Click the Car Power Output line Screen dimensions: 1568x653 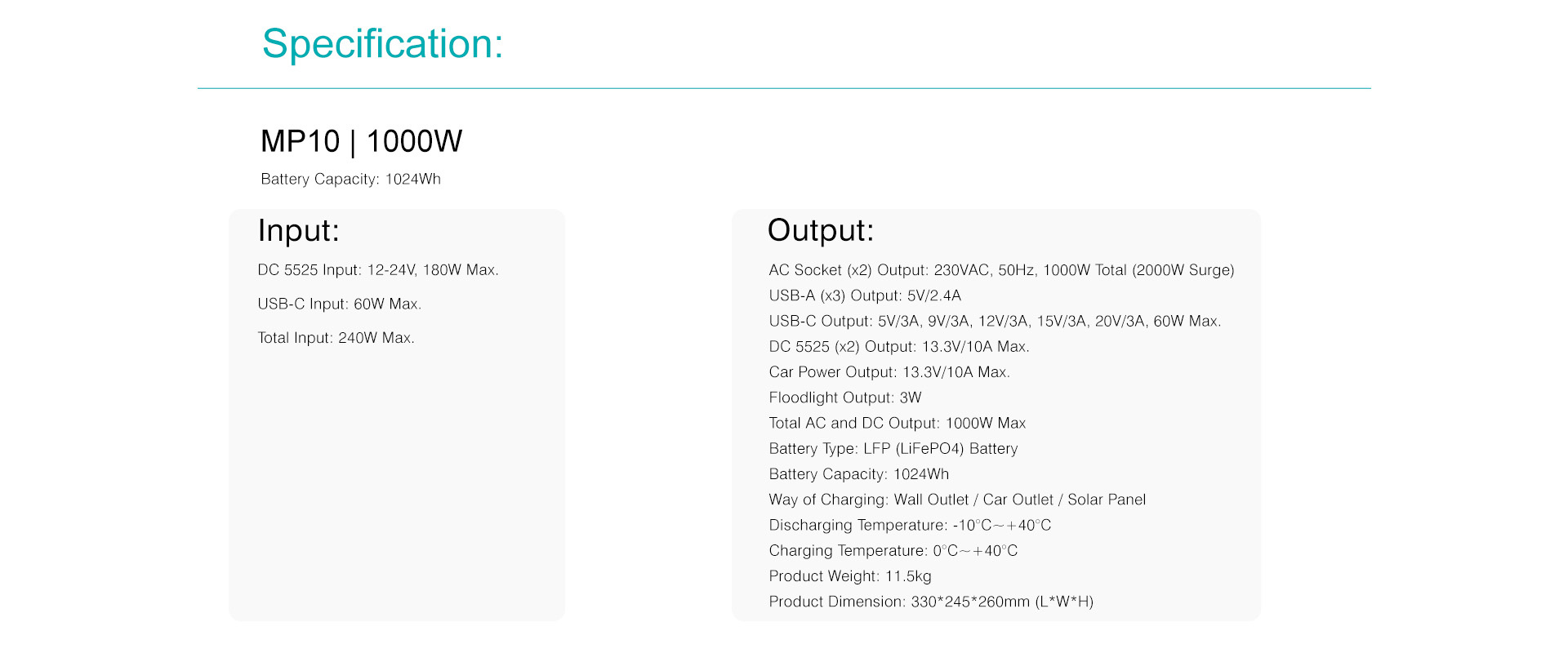point(889,372)
